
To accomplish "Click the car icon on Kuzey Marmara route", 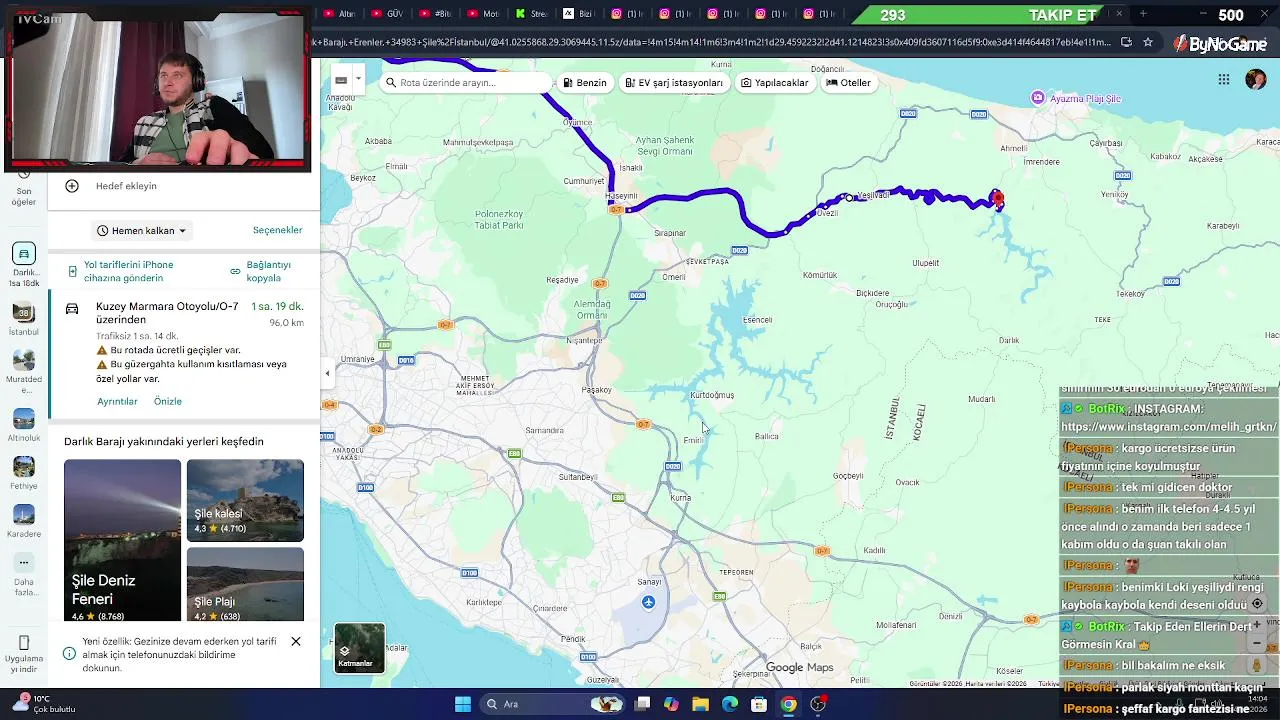I will (x=72, y=309).
